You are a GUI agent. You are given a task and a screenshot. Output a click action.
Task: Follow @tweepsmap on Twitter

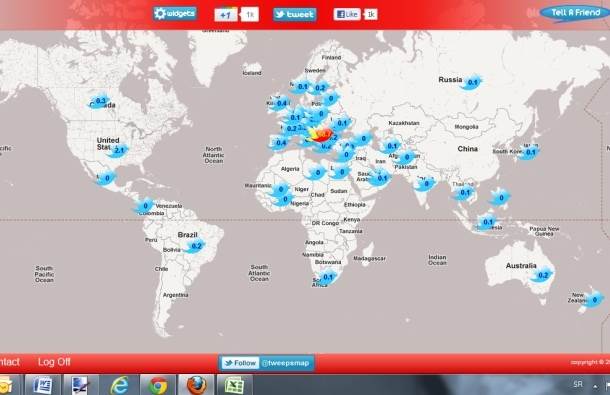click(267, 363)
